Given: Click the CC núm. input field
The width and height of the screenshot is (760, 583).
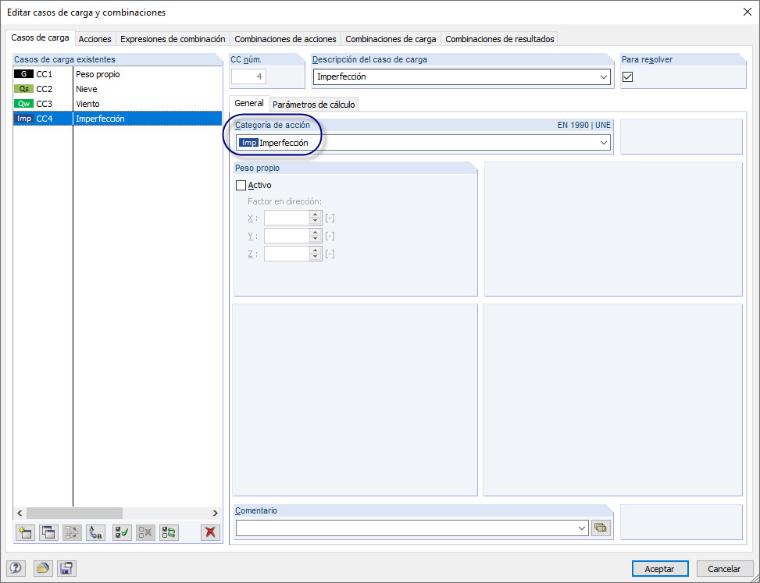Looking at the screenshot, I should click(x=249, y=77).
